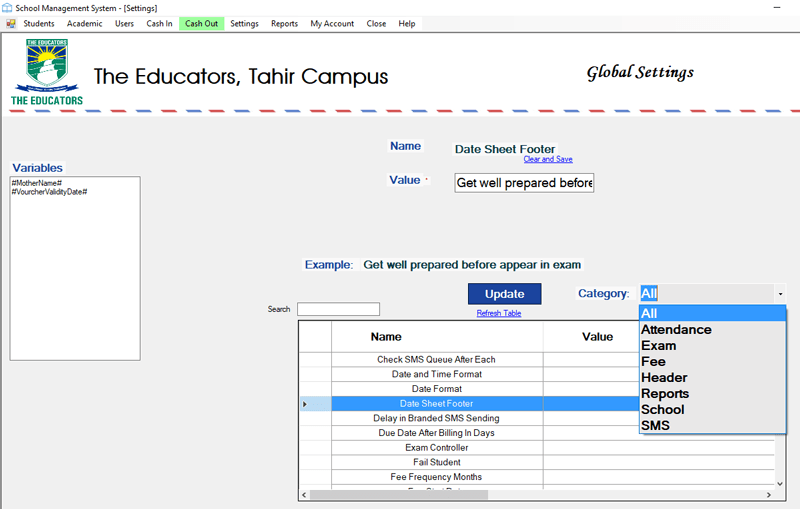This screenshot has height=509, width=800.
Task: Select the Date and Time Format row
Action: [436, 374]
